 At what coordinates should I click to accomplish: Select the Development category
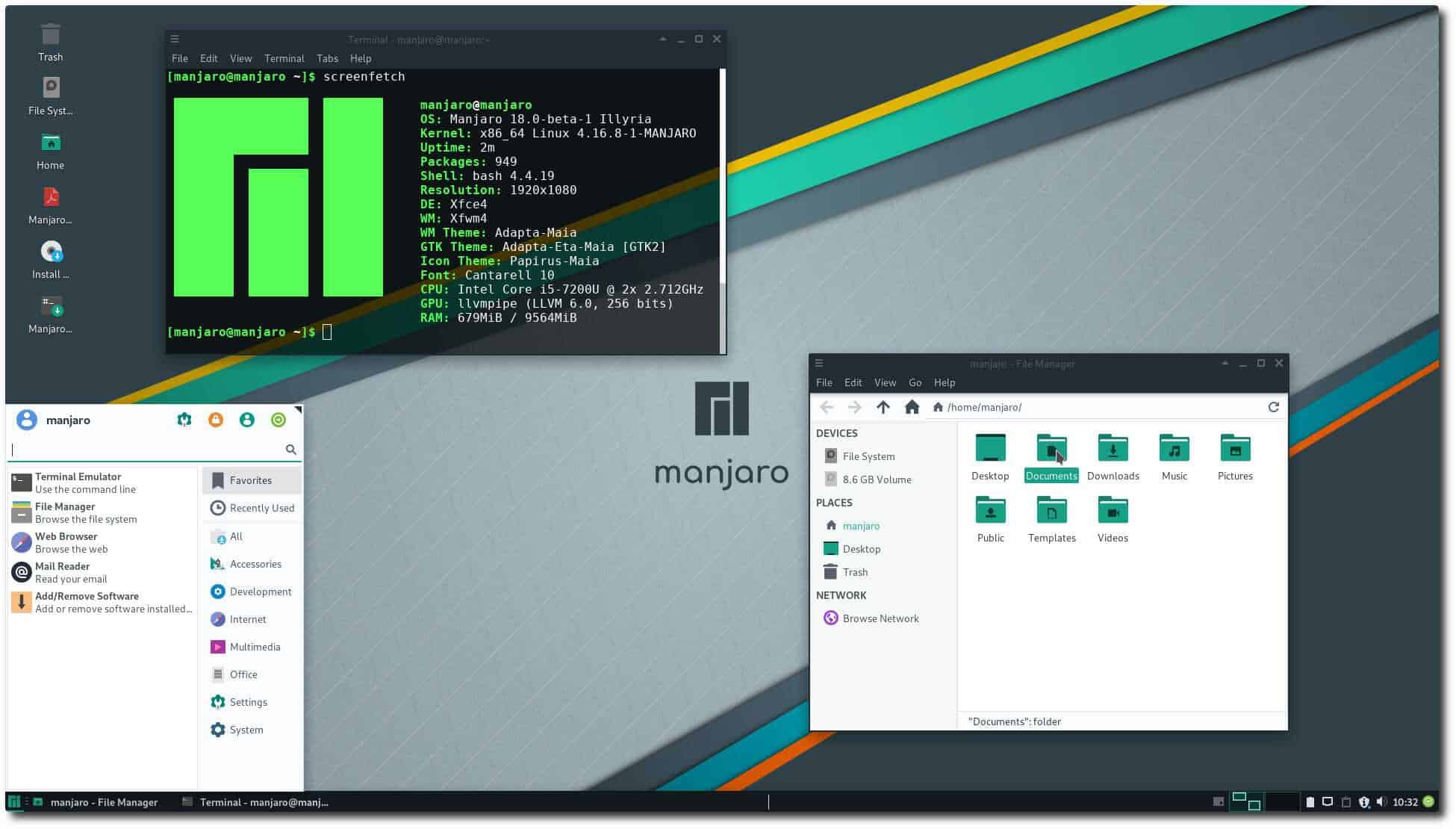pyautogui.click(x=252, y=592)
